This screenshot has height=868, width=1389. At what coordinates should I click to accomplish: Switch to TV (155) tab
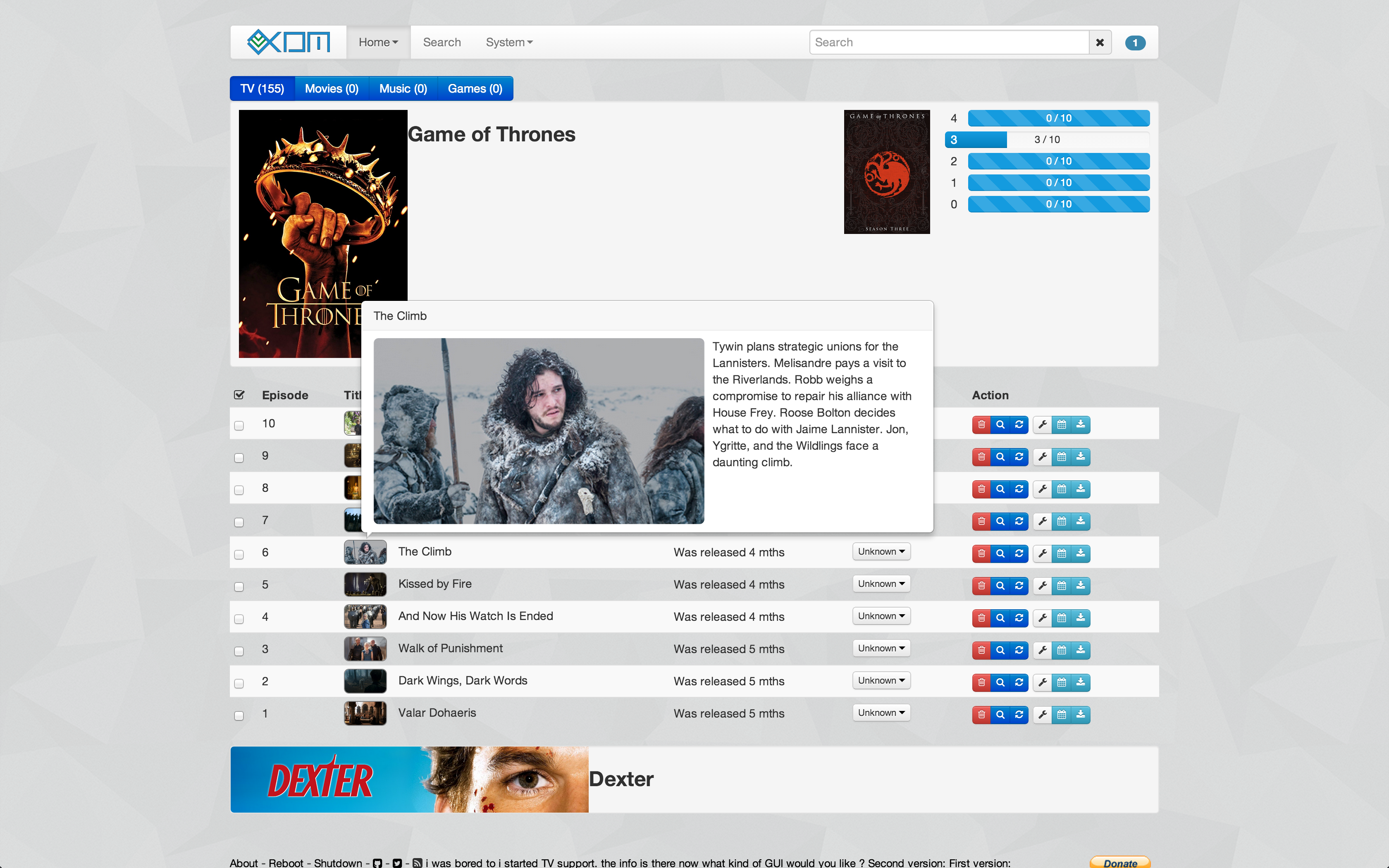[x=263, y=88]
